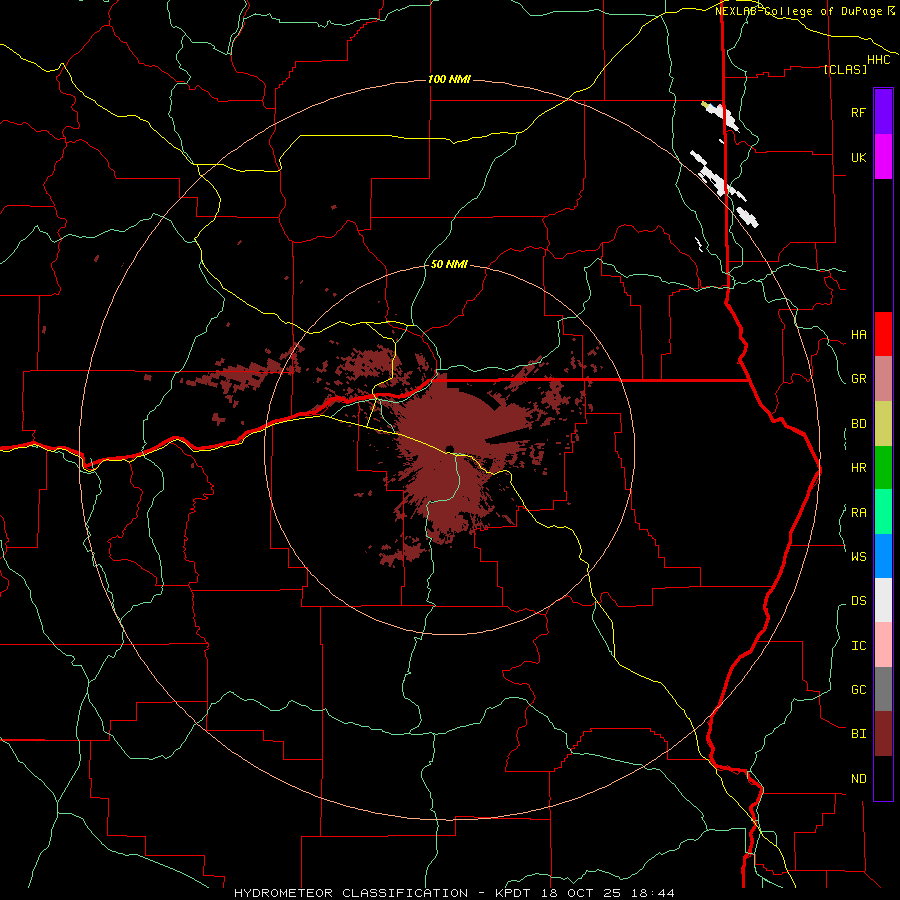900x900 pixels.
Task: Click the GR legend color swatch
Action: (x=883, y=379)
